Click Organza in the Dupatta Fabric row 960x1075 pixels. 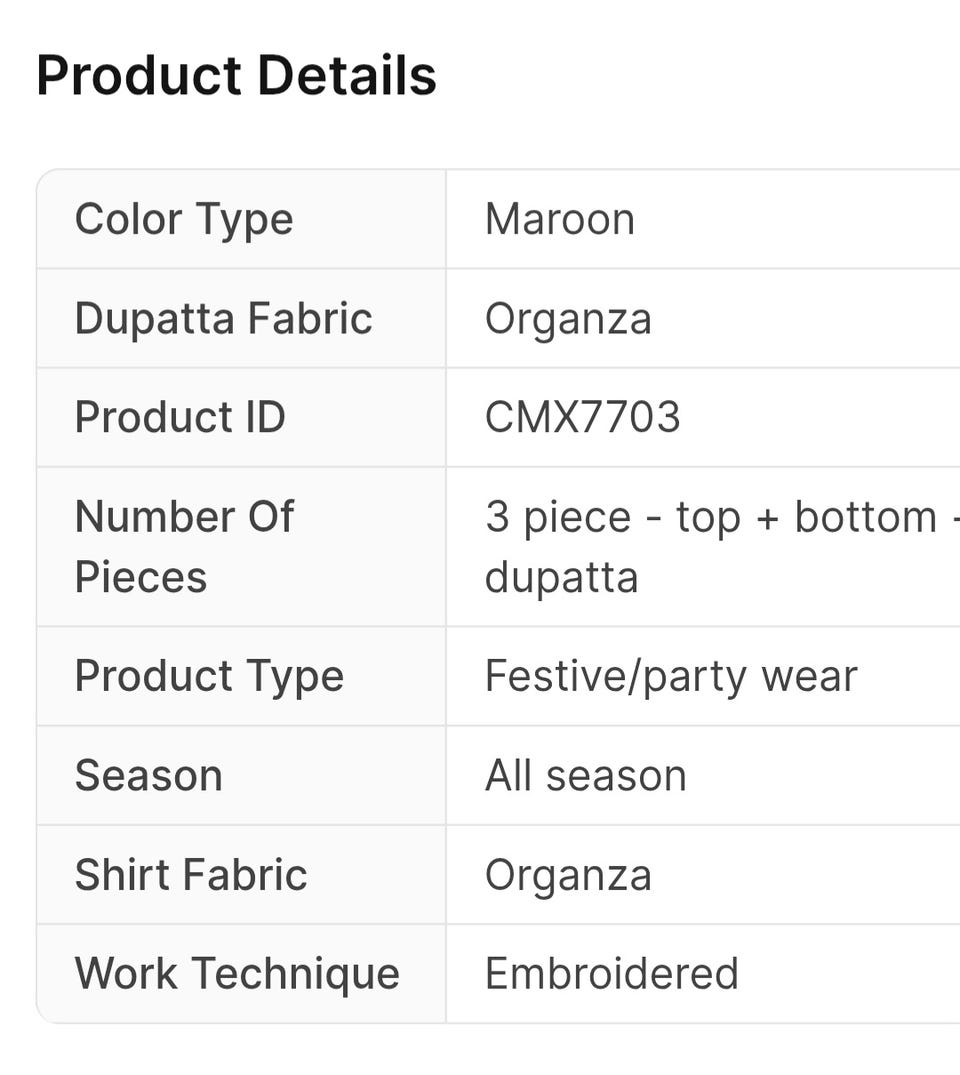(x=568, y=318)
